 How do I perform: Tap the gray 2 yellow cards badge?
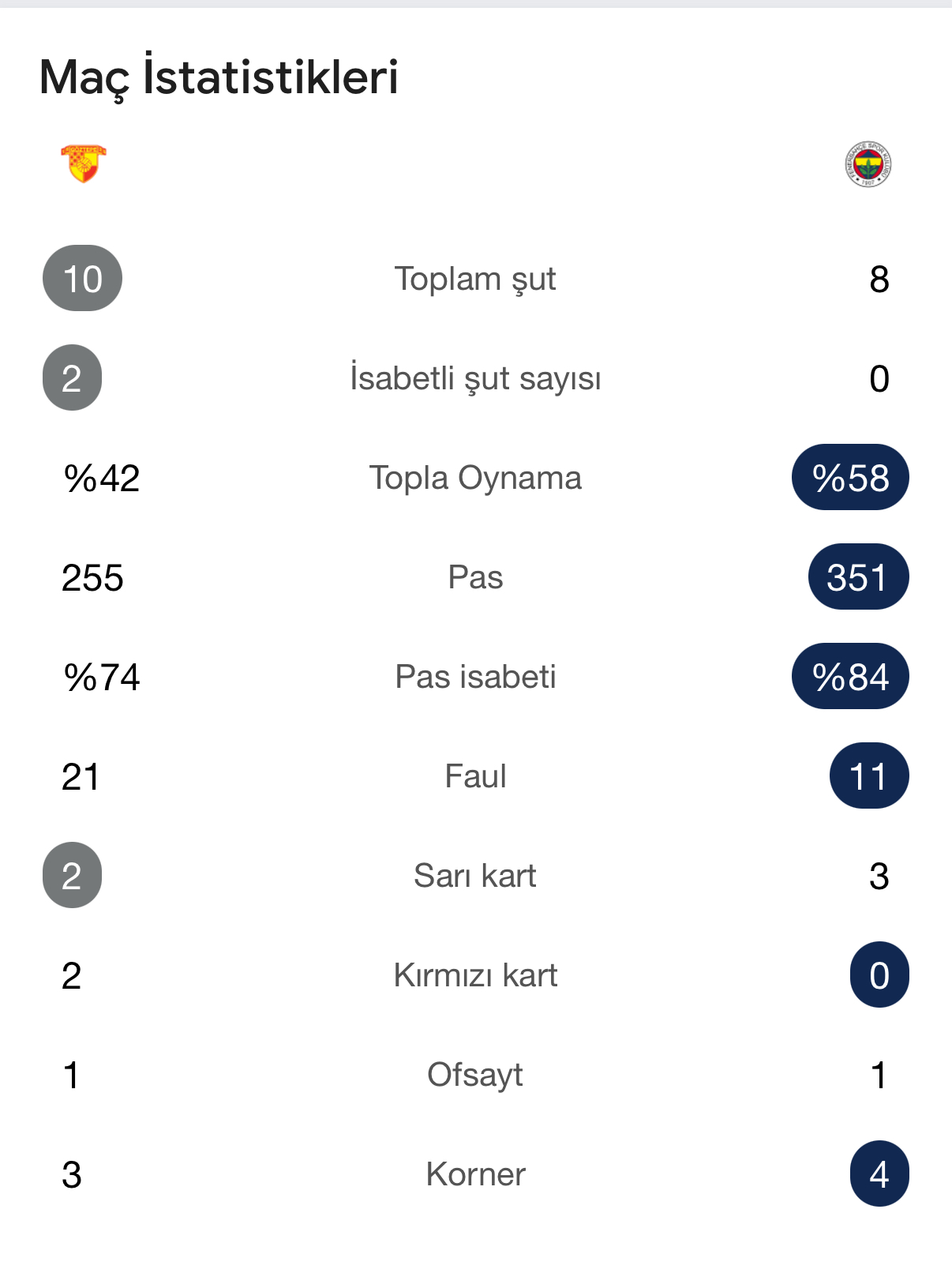coord(72,876)
